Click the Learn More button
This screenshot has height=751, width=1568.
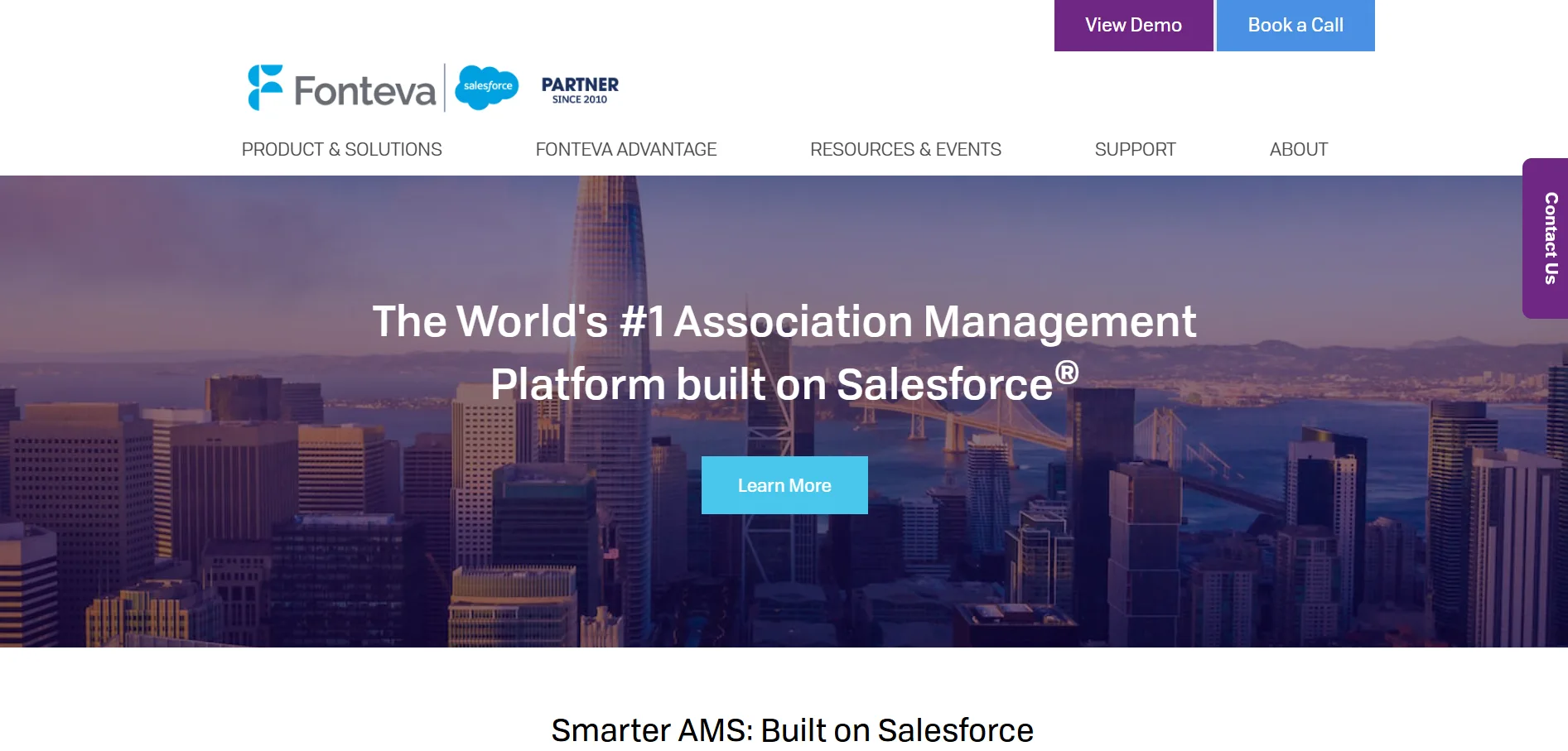click(784, 484)
